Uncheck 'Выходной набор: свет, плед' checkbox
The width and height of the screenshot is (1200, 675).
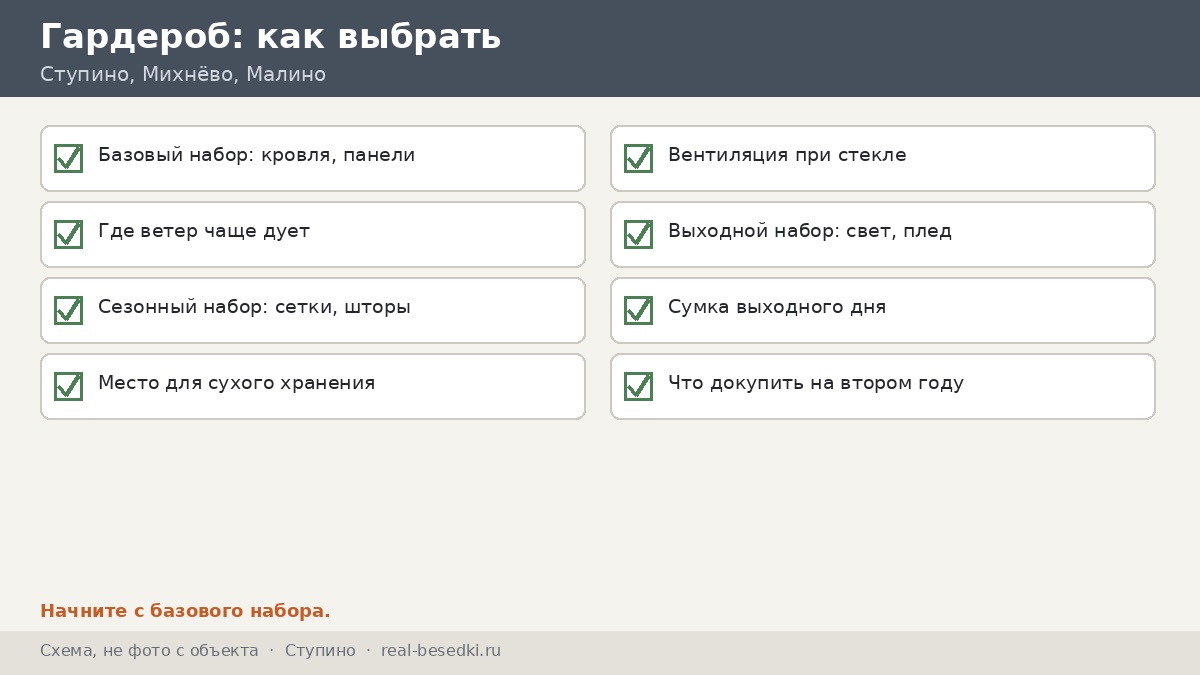point(638,234)
